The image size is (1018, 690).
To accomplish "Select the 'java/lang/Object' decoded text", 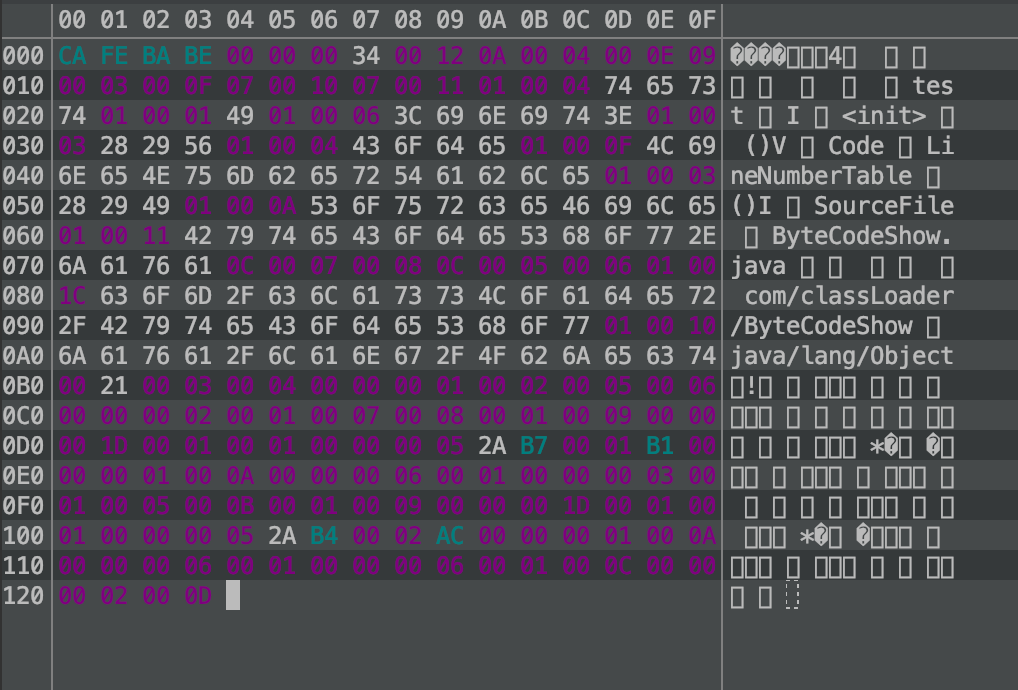I will pyautogui.click(x=842, y=355).
